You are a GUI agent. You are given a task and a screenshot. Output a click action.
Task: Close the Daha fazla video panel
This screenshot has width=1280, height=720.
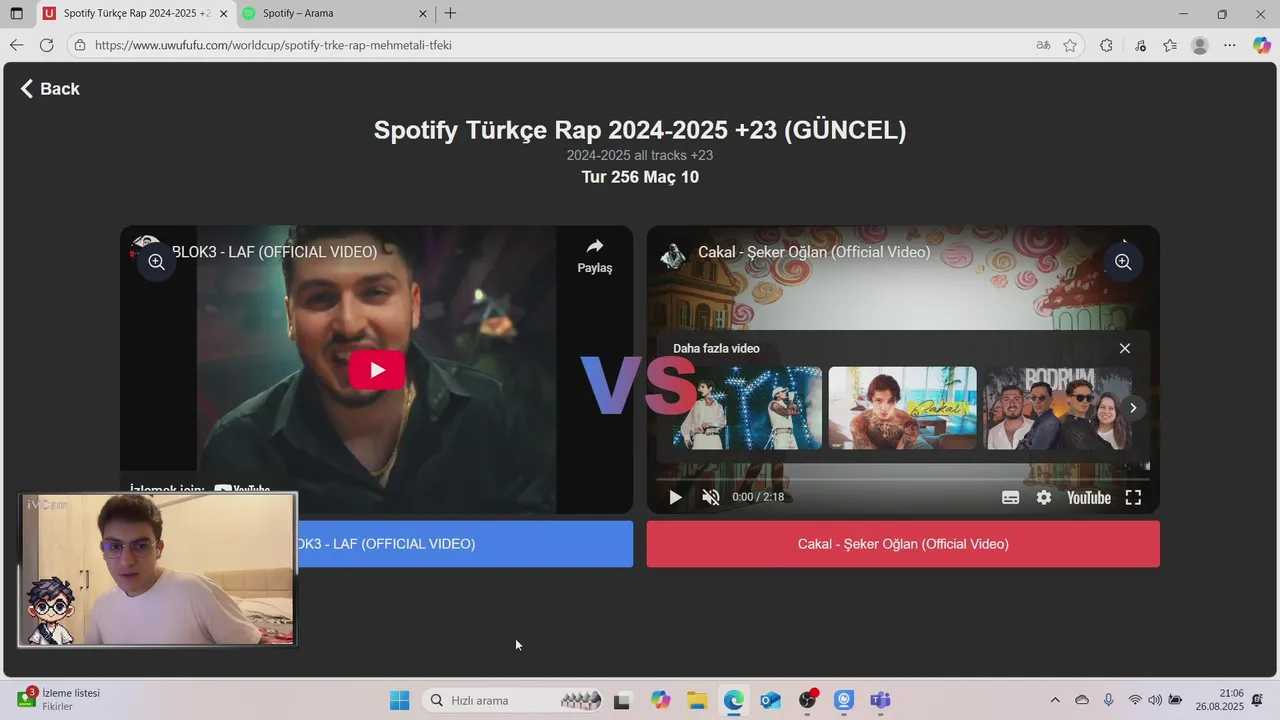1125,348
